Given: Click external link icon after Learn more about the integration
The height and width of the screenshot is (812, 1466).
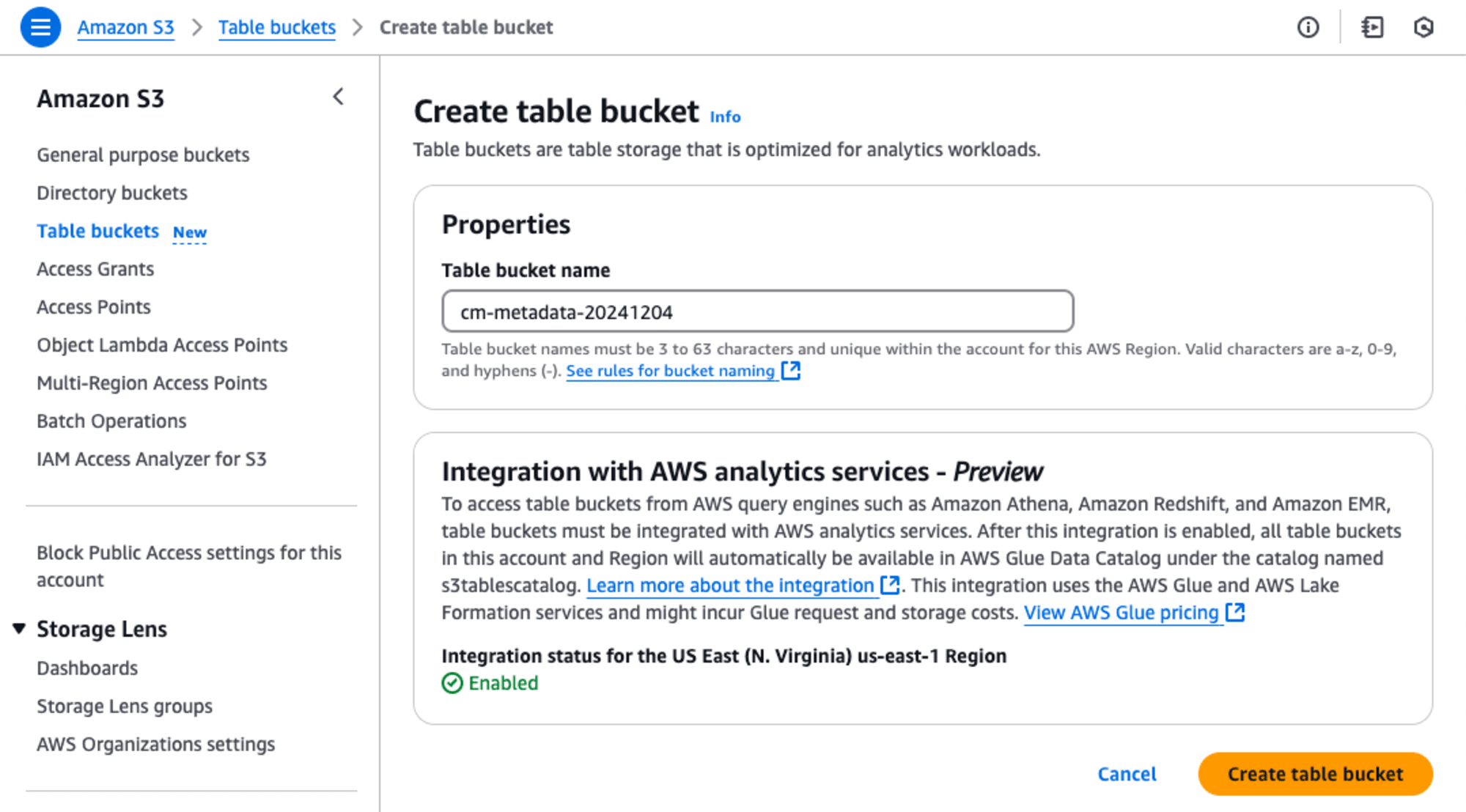Looking at the screenshot, I should [x=890, y=585].
